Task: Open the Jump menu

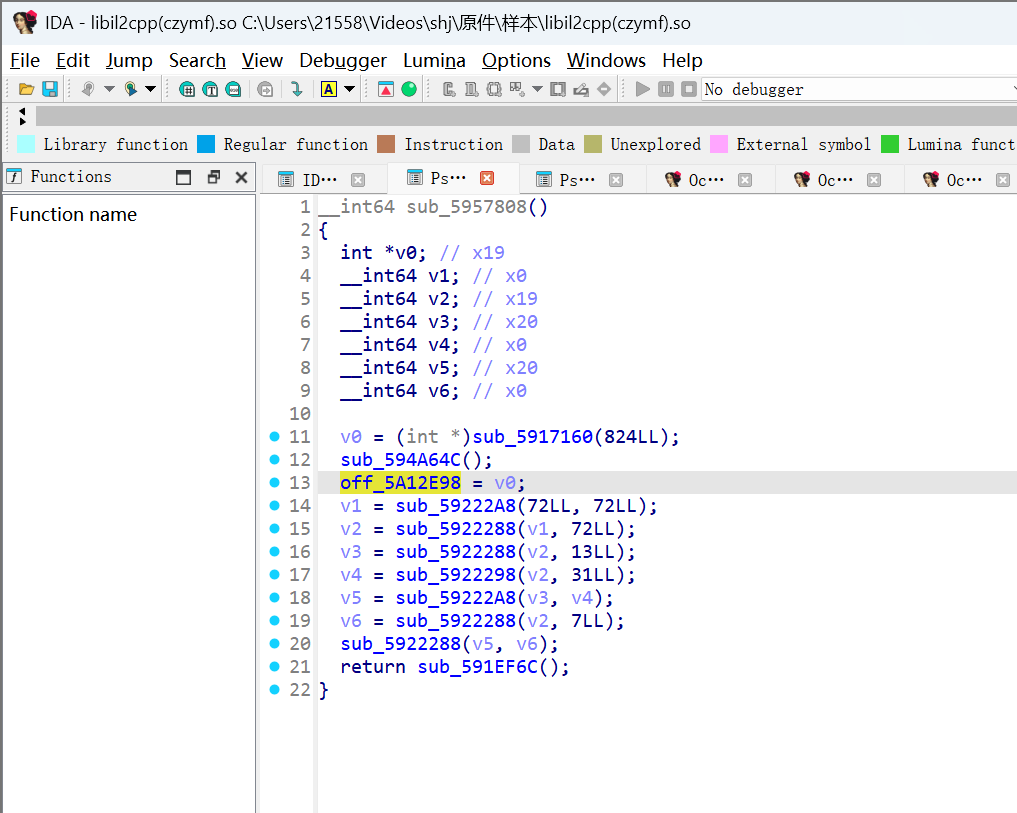Action: (129, 60)
